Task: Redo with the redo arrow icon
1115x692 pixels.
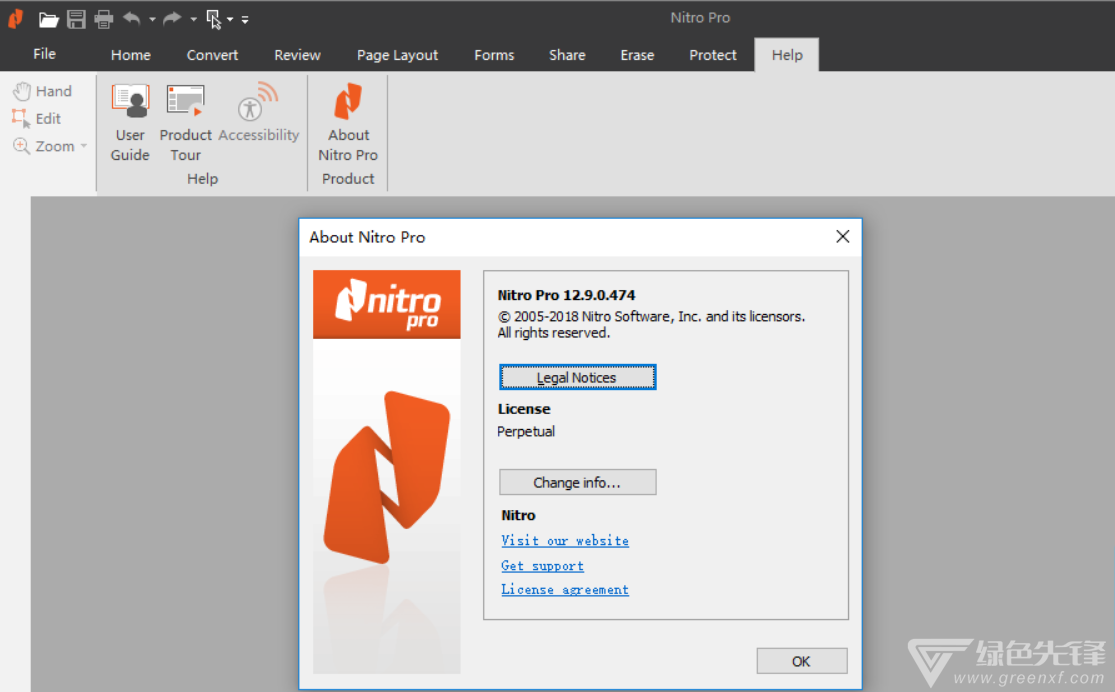Action: click(172, 18)
